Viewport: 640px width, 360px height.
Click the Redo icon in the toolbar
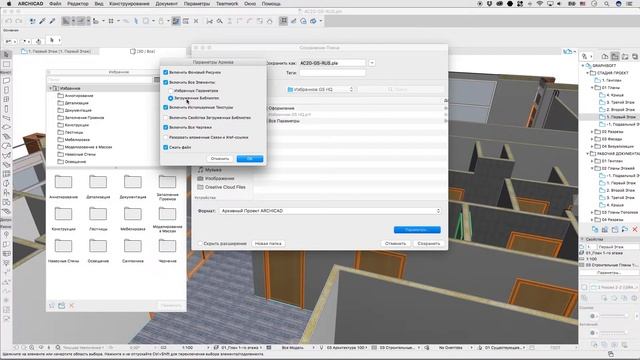pos(18,21)
